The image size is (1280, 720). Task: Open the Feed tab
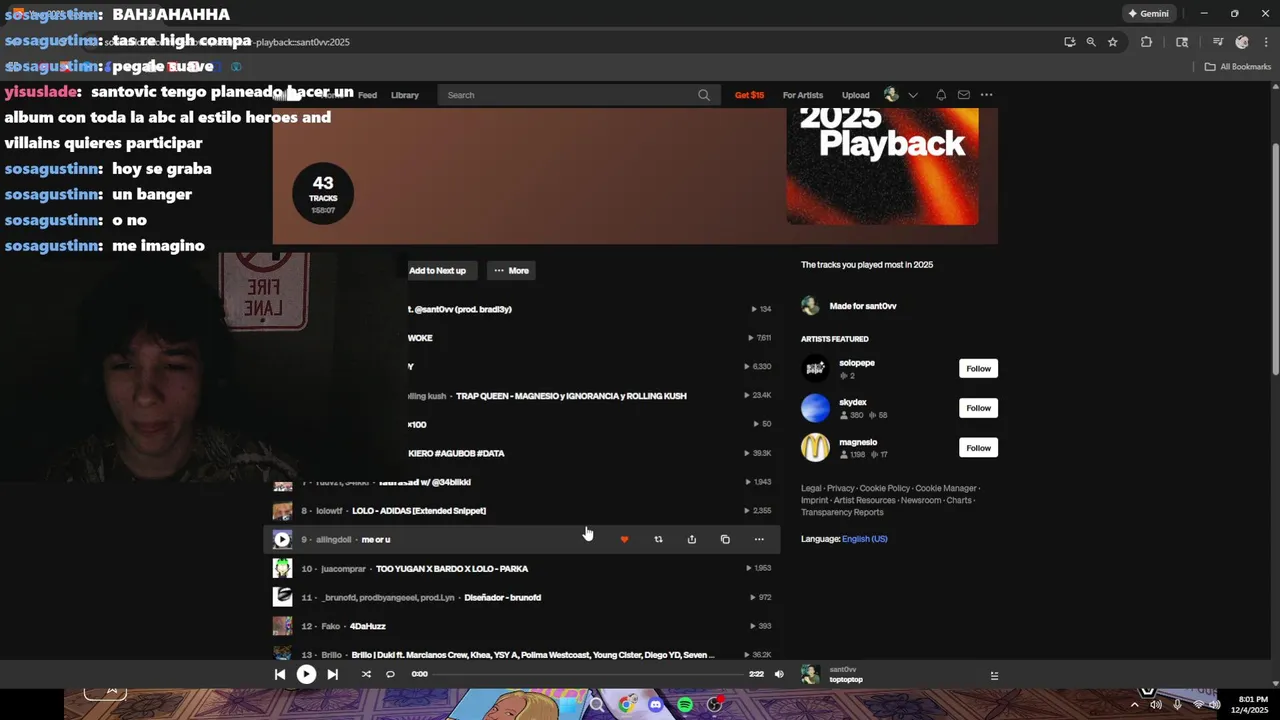coord(367,95)
